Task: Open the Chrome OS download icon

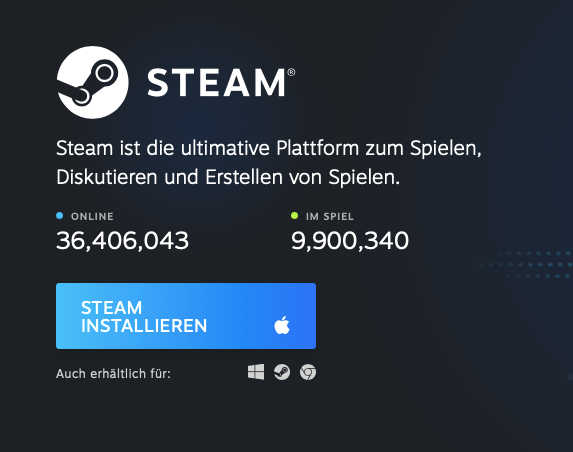Action: (308, 372)
